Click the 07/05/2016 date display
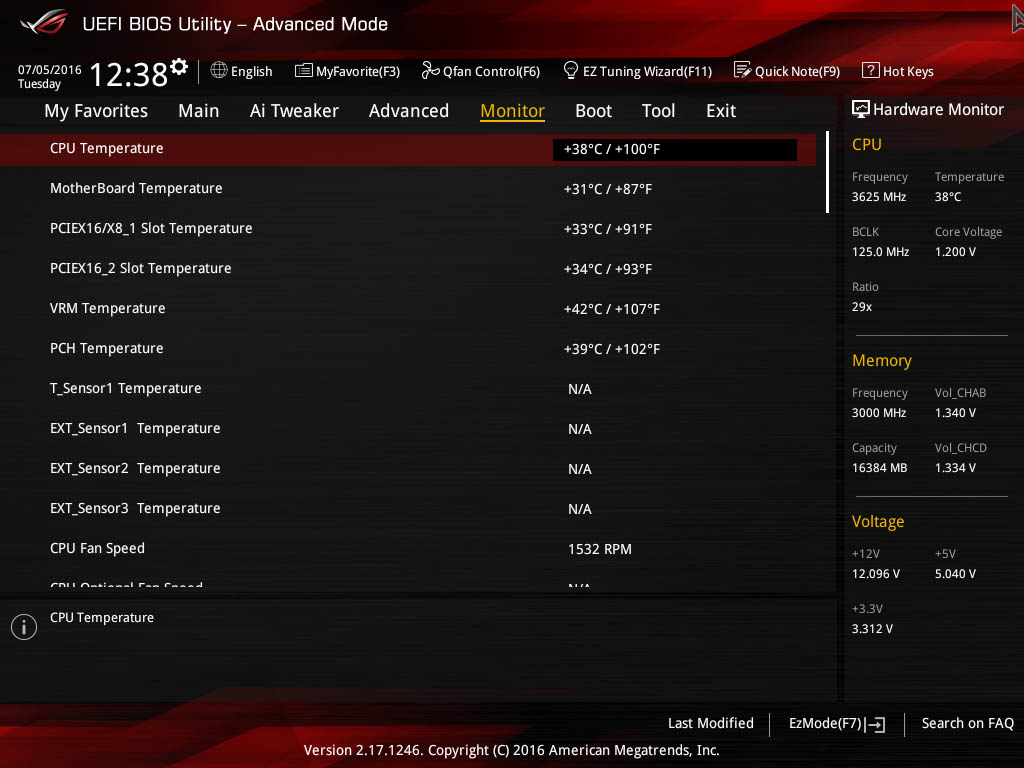The image size is (1024, 768). 50,70
